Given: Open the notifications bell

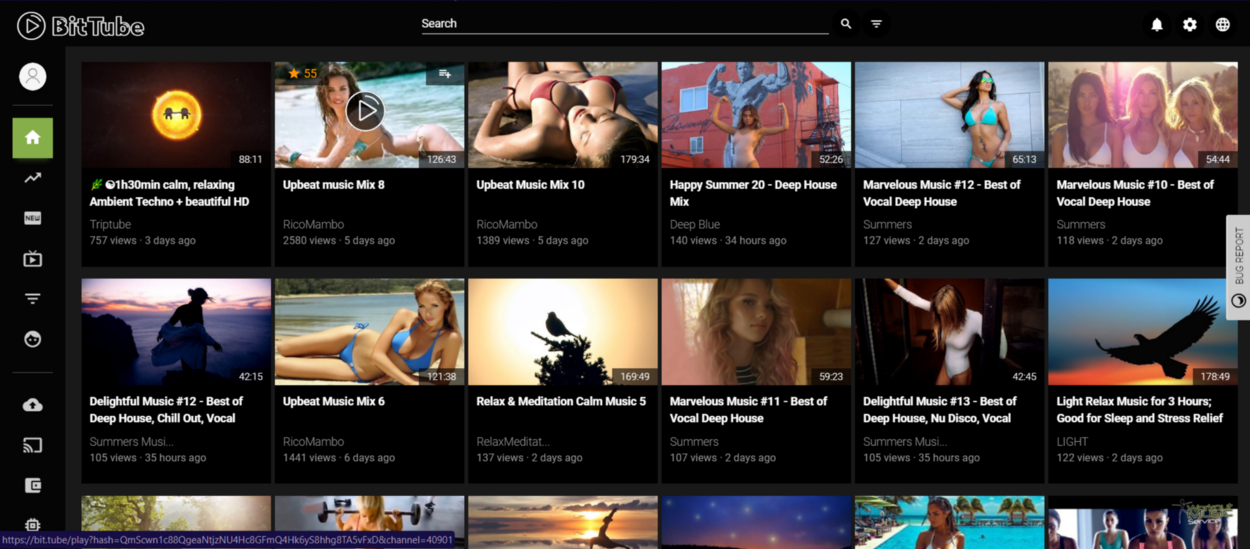Looking at the screenshot, I should (1157, 25).
